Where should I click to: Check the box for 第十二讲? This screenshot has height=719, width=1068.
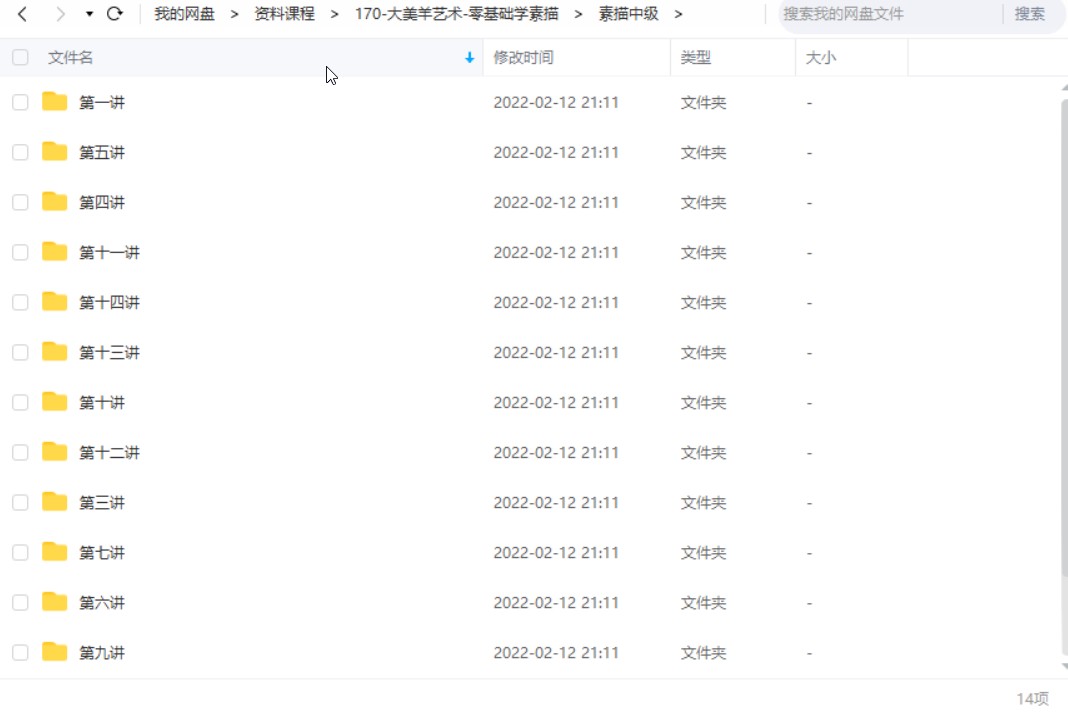tap(20, 452)
